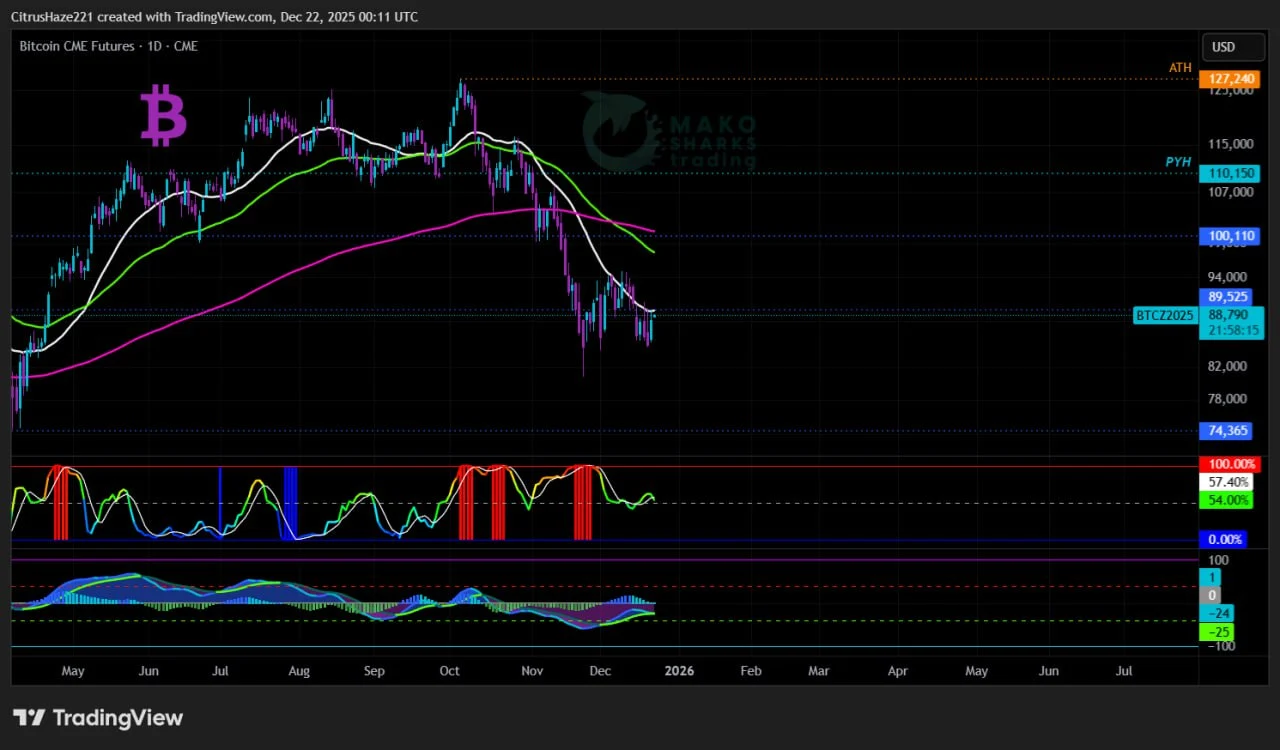The width and height of the screenshot is (1280, 750).
Task: Click the green 54.00% indicator value label
Action: (x=1225, y=500)
